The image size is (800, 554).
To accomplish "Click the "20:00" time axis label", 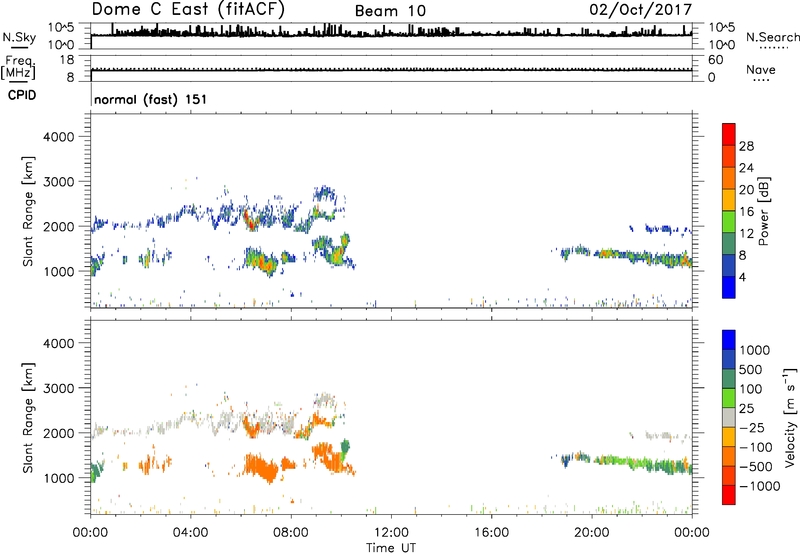I will pyautogui.click(x=591, y=533).
